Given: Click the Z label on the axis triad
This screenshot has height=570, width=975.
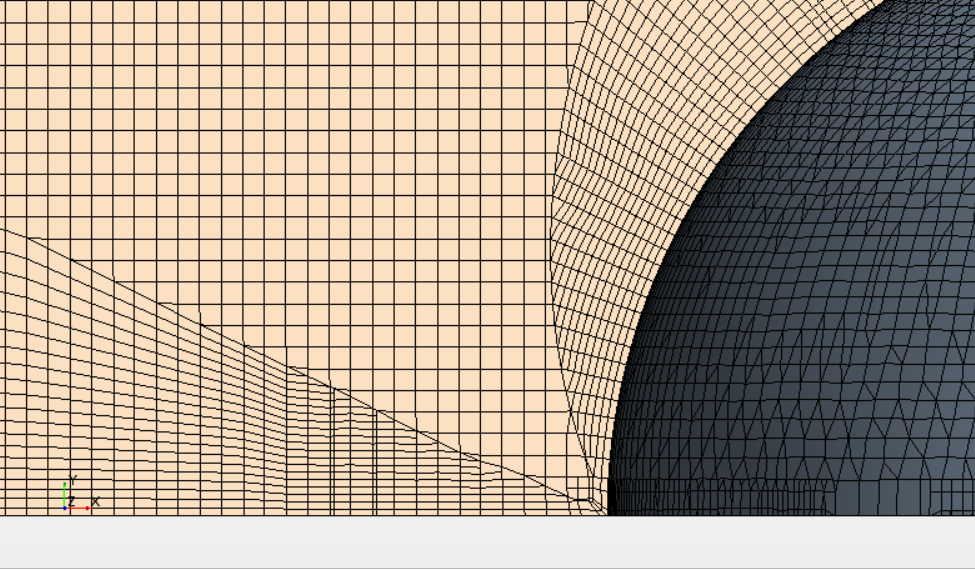Looking at the screenshot, I should pyautogui.click(x=72, y=499).
